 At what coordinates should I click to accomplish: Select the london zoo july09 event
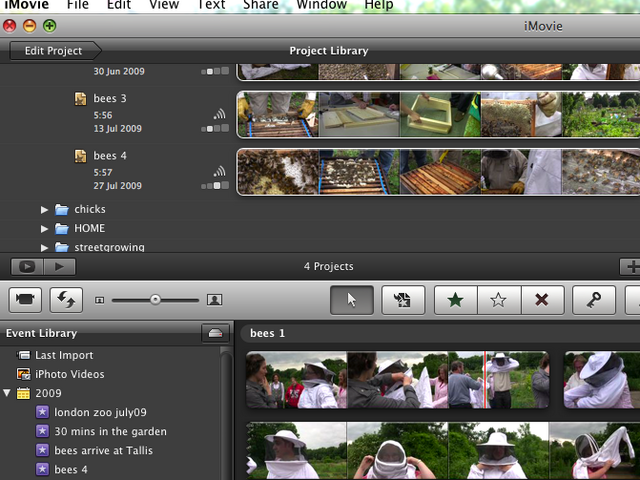tap(100, 412)
